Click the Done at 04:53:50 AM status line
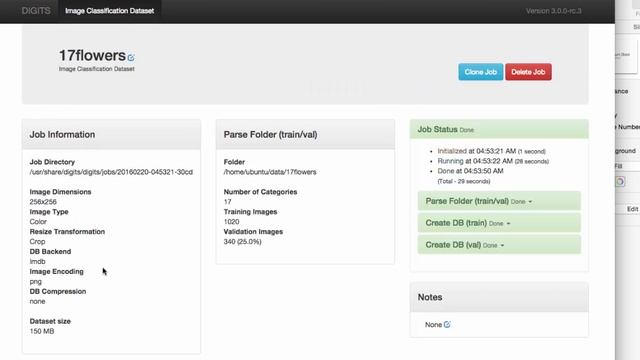 [x=470, y=171]
